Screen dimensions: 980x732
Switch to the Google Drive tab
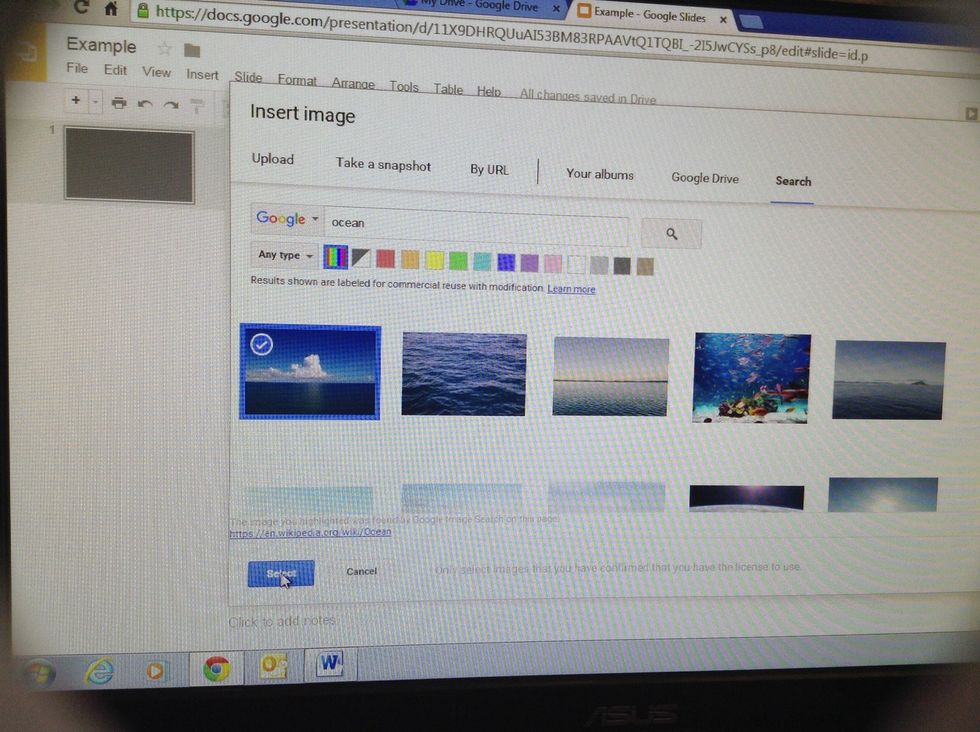[705, 178]
